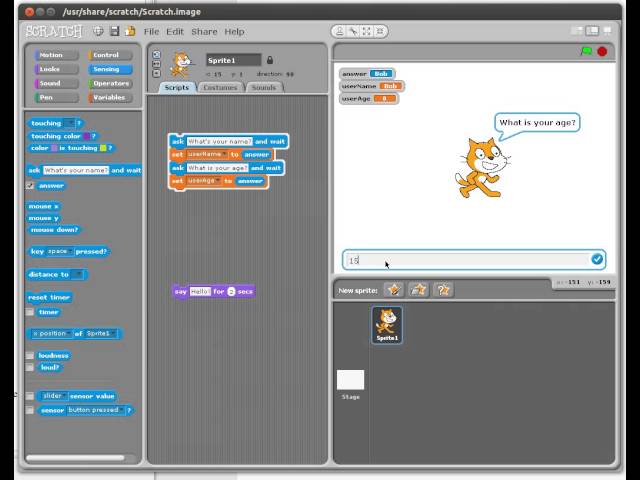This screenshot has width=640, height=480.
Task: Select the Sound block category
Action: point(56,83)
